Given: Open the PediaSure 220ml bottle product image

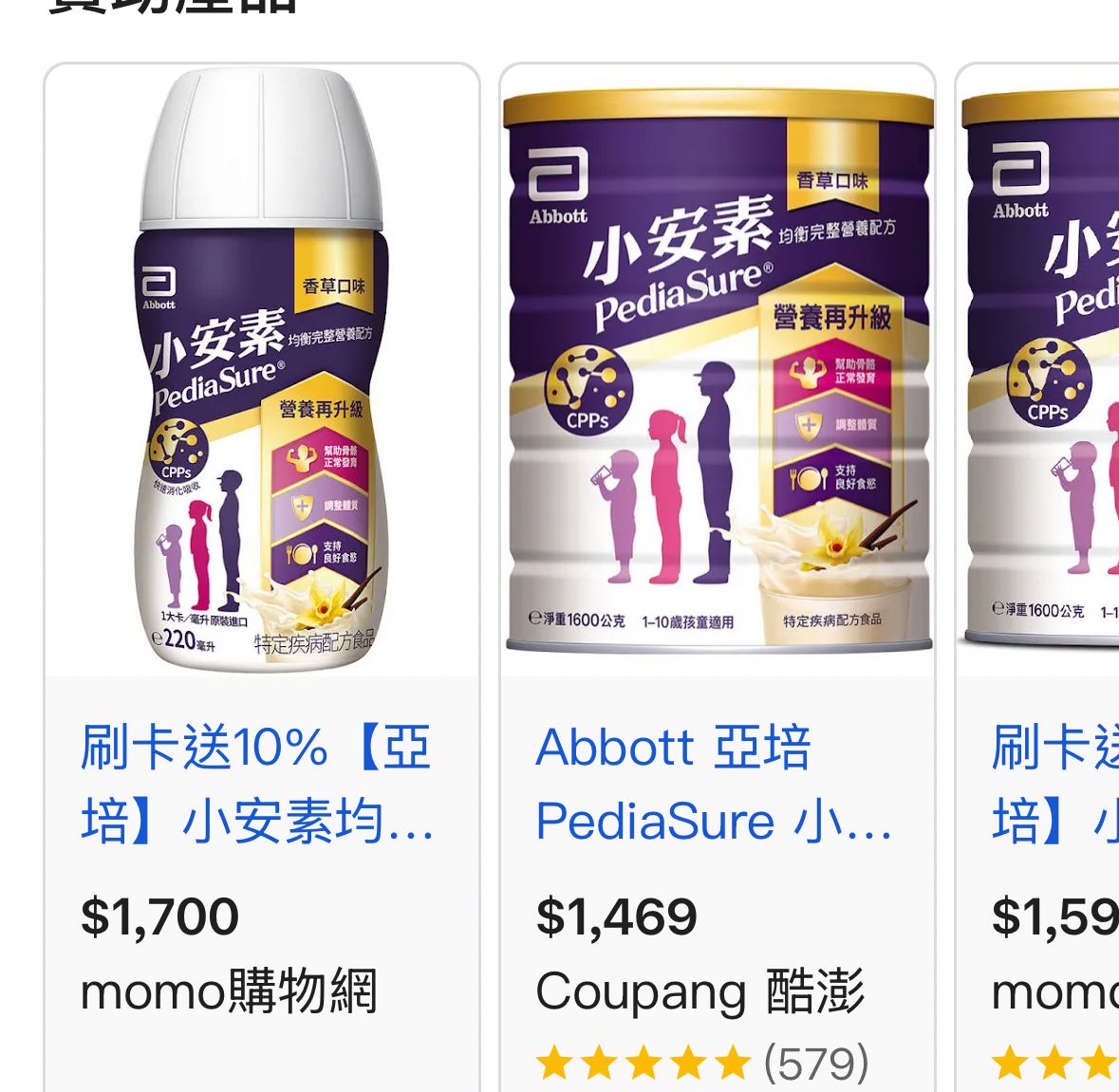Looking at the screenshot, I should [262, 369].
